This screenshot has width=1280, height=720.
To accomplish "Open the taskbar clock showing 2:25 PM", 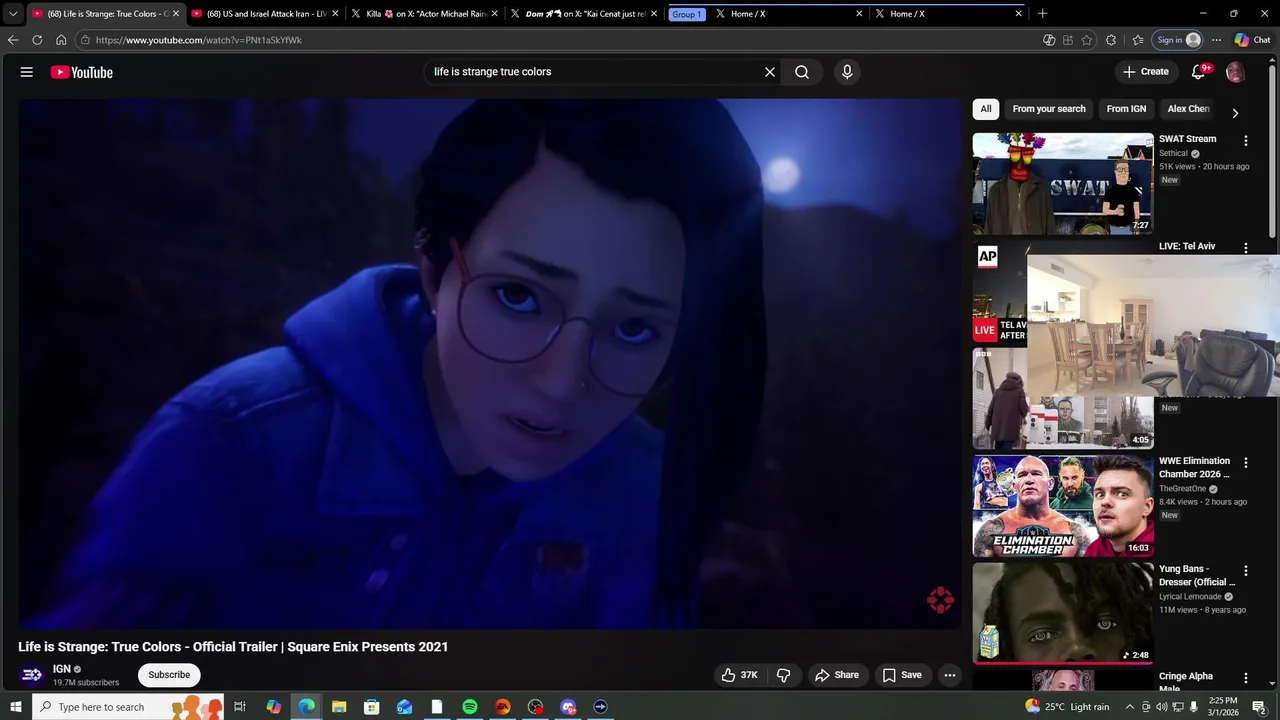I will [x=1223, y=707].
